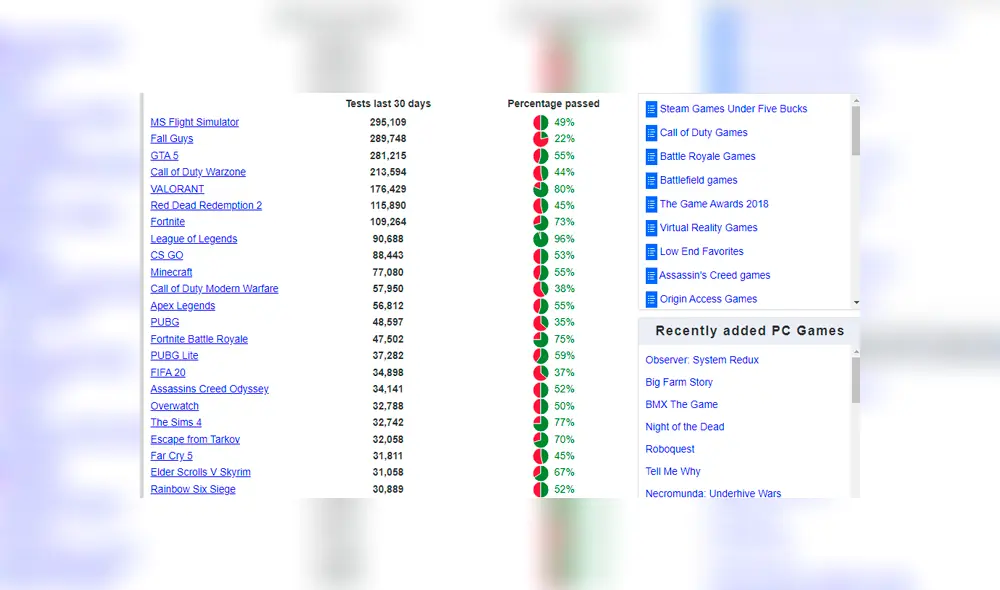
Task: Click the document icon beside Call of Duty Games
Action: coord(651,133)
